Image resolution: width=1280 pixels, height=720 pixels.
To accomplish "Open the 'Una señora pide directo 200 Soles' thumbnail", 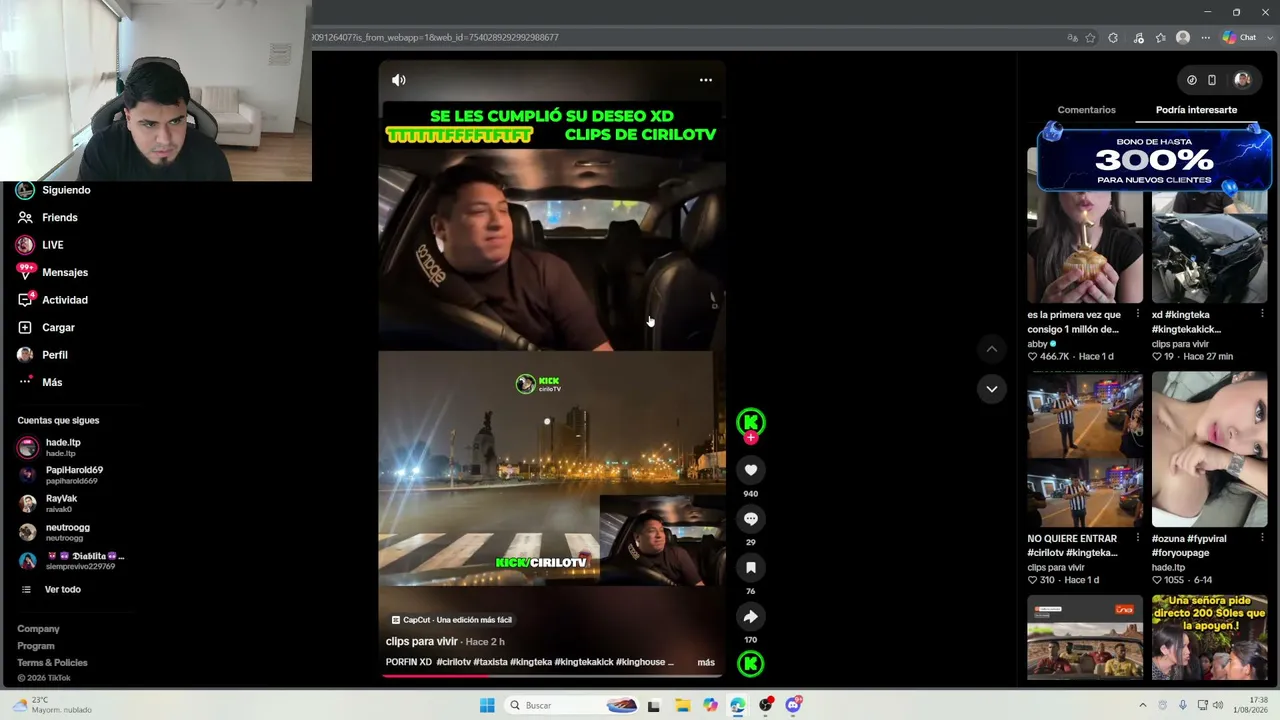I will click(1209, 638).
